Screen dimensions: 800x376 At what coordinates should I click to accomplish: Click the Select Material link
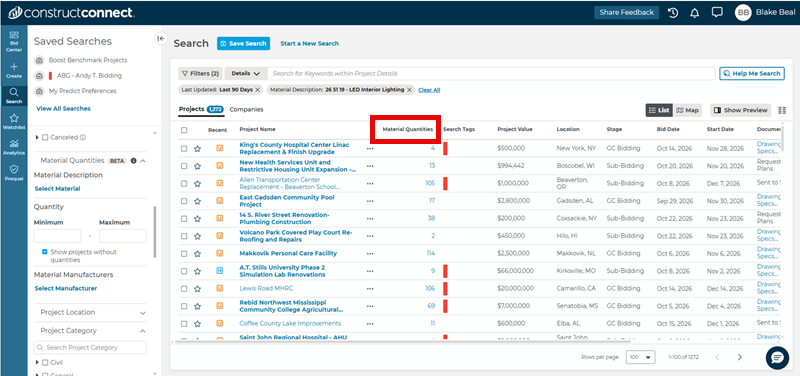click(57, 189)
